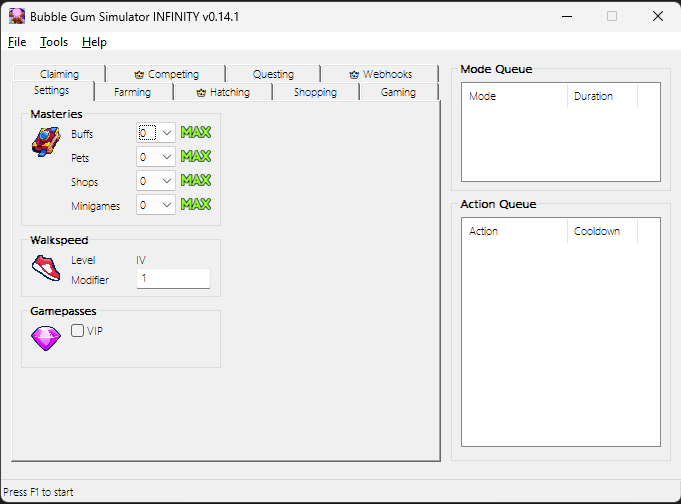
Task: Click the Action column header
Action: click(x=514, y=231)
